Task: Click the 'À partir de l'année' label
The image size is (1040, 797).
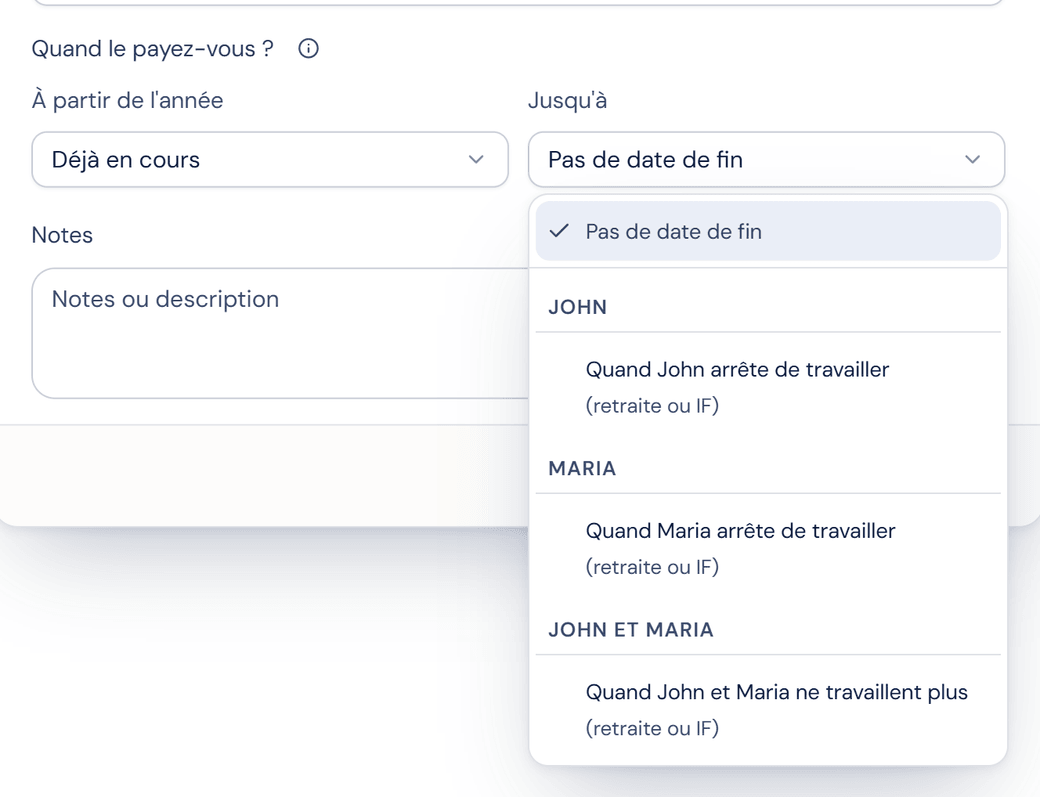Action: pyautogui.click(x=127, y=100)
